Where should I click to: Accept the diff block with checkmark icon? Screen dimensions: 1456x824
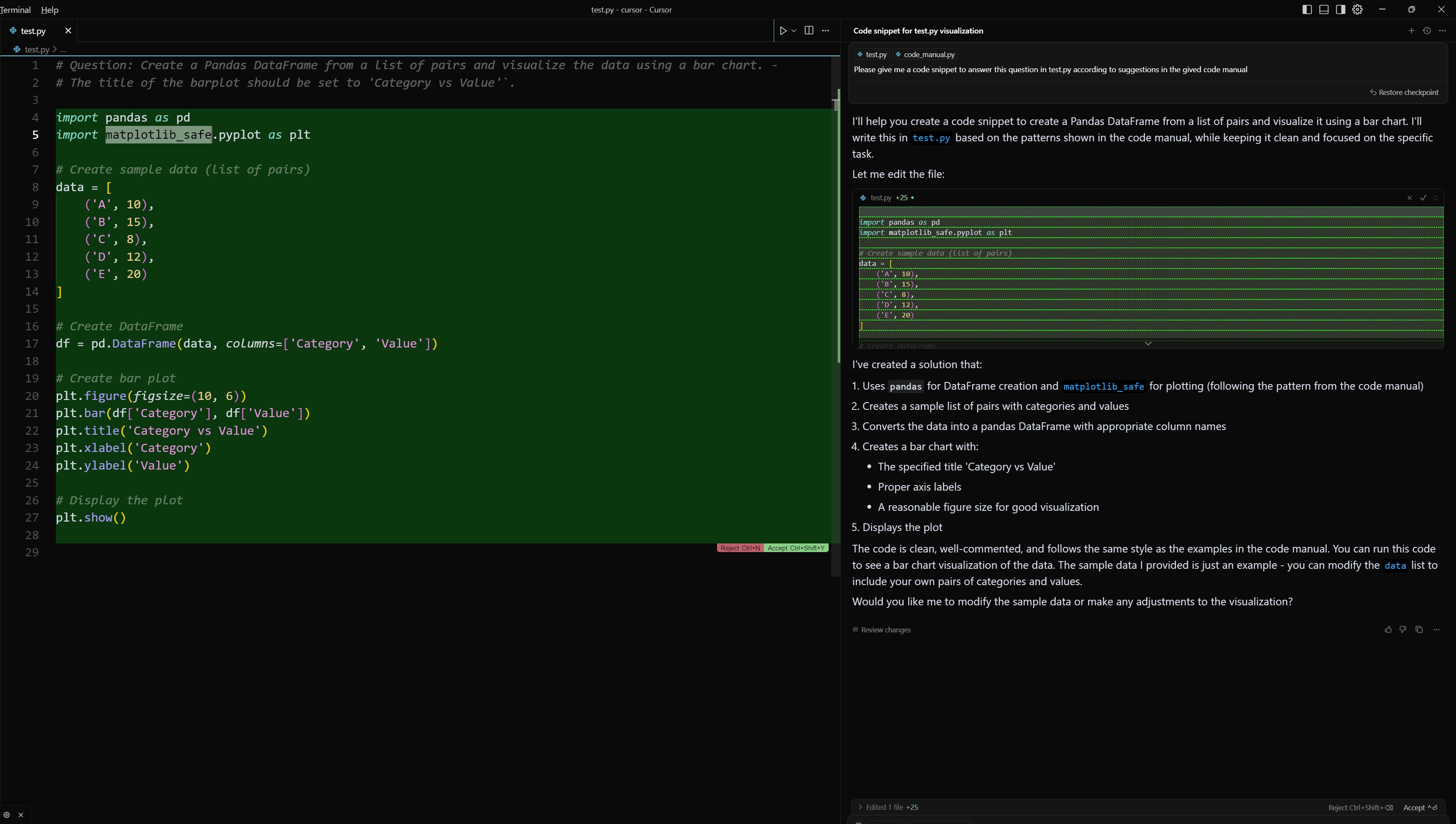pos(1423,198)
